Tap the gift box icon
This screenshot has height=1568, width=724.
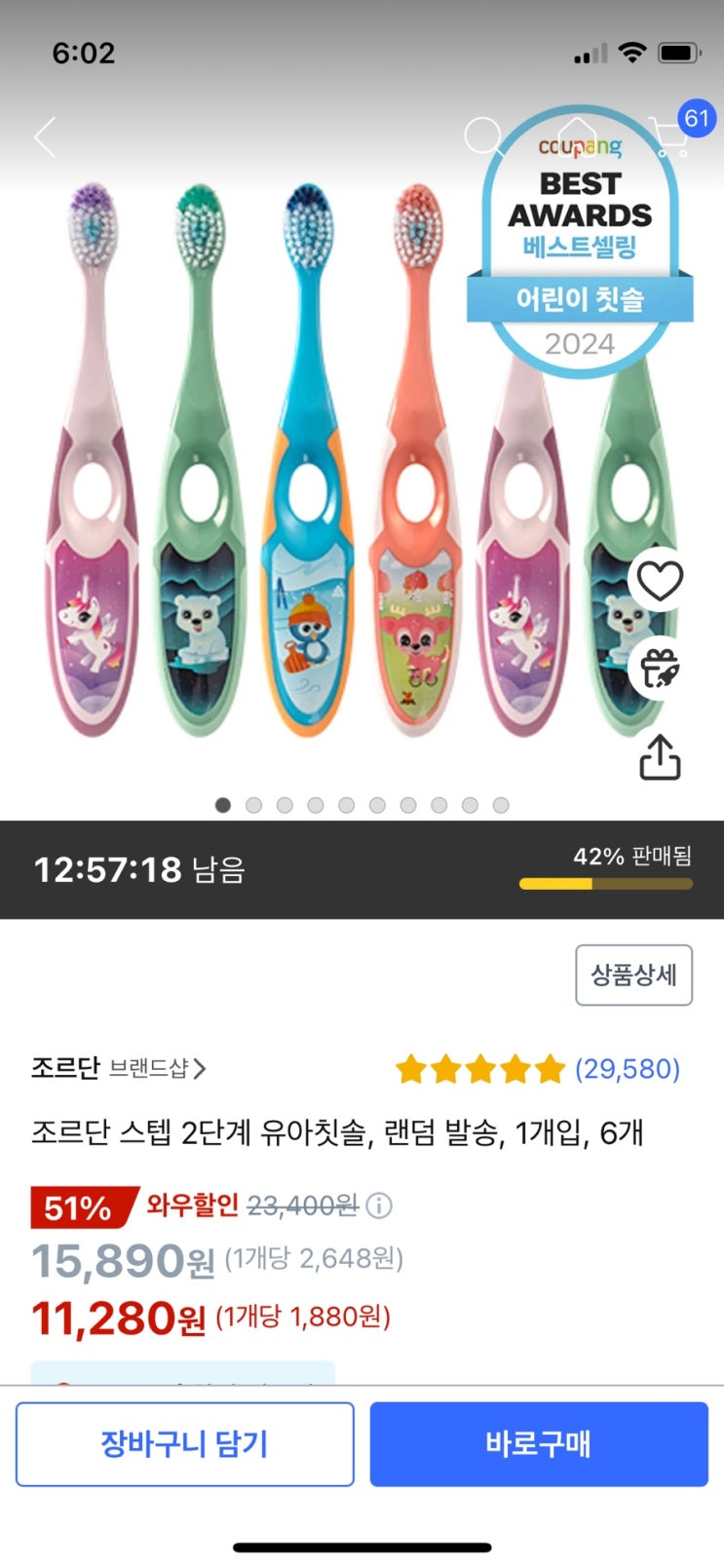660,669
